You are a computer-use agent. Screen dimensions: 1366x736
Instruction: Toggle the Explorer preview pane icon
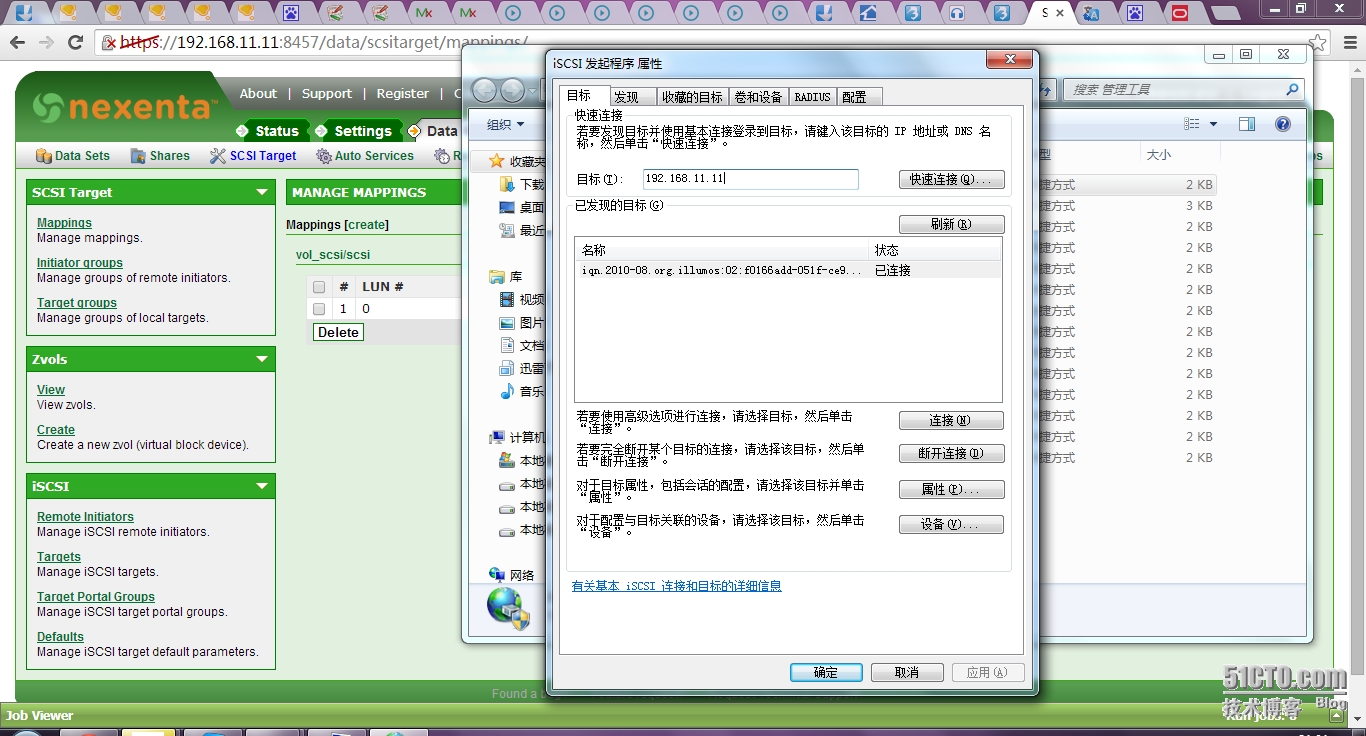1247,124
